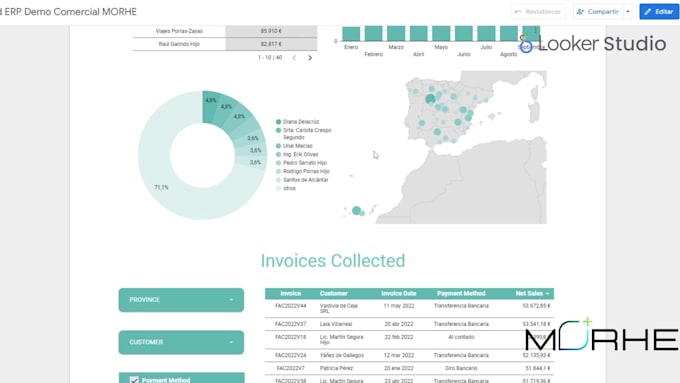The width and height of the screenshot is (680, 383).
Task: Click the Invoice Date column header
Action: coord(399,294)
